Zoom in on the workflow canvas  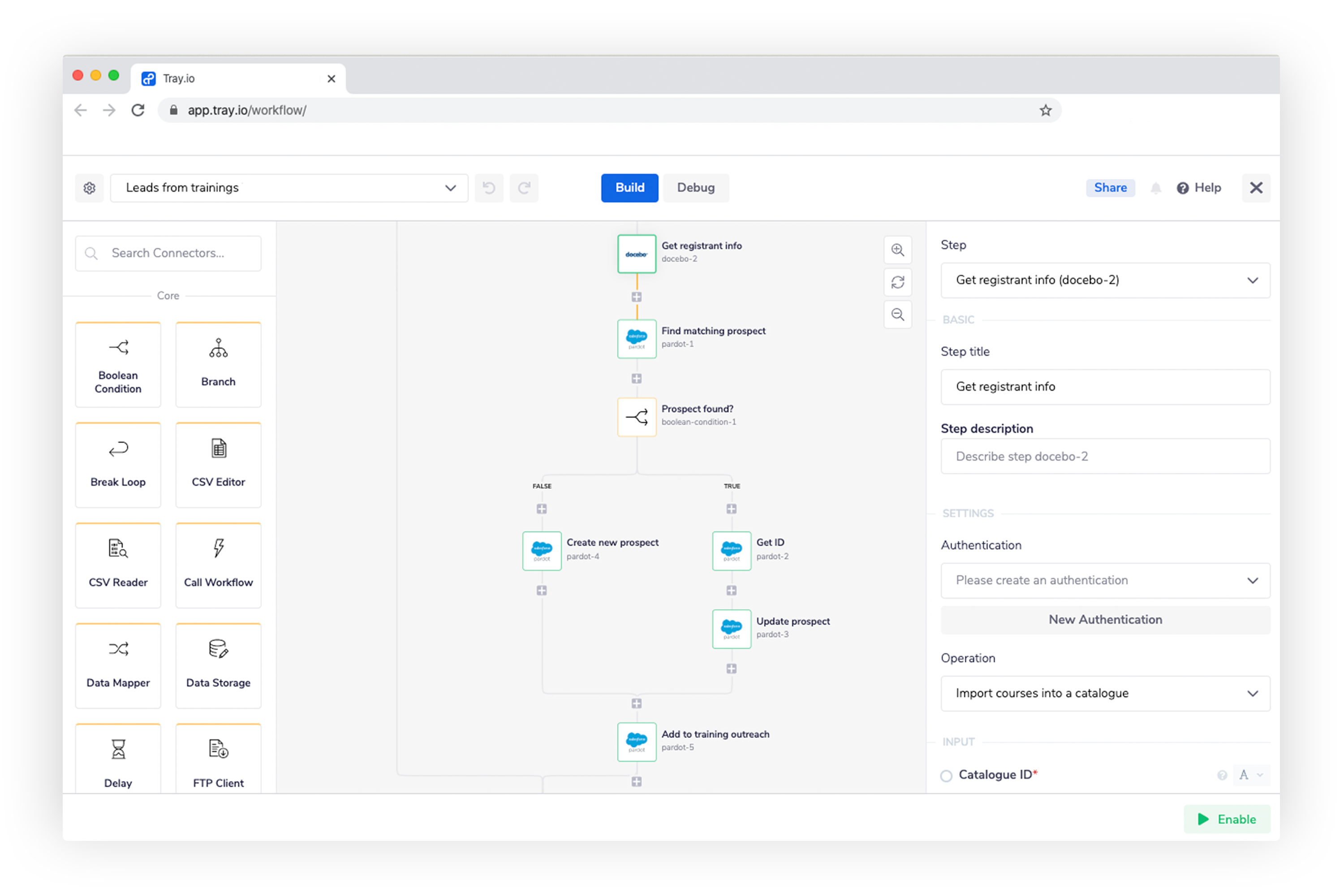(898, 250)
